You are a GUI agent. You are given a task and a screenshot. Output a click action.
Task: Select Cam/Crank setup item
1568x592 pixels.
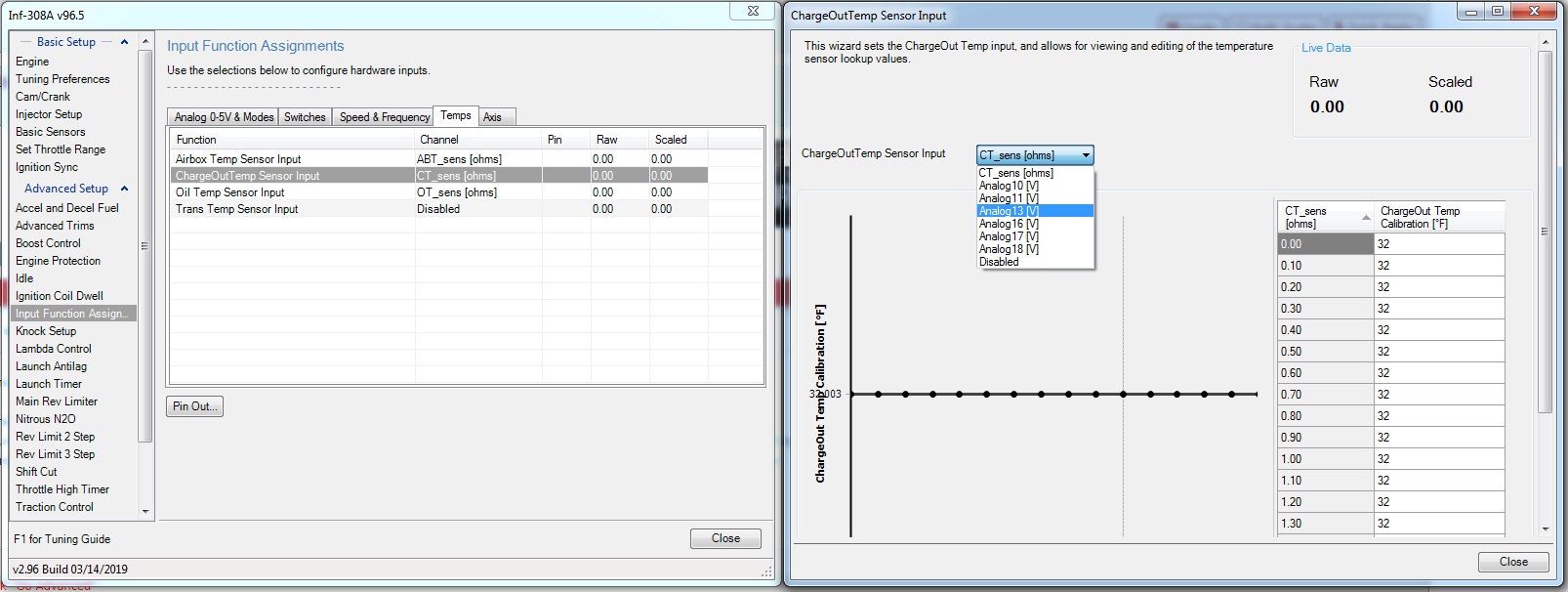click(43, 97)
